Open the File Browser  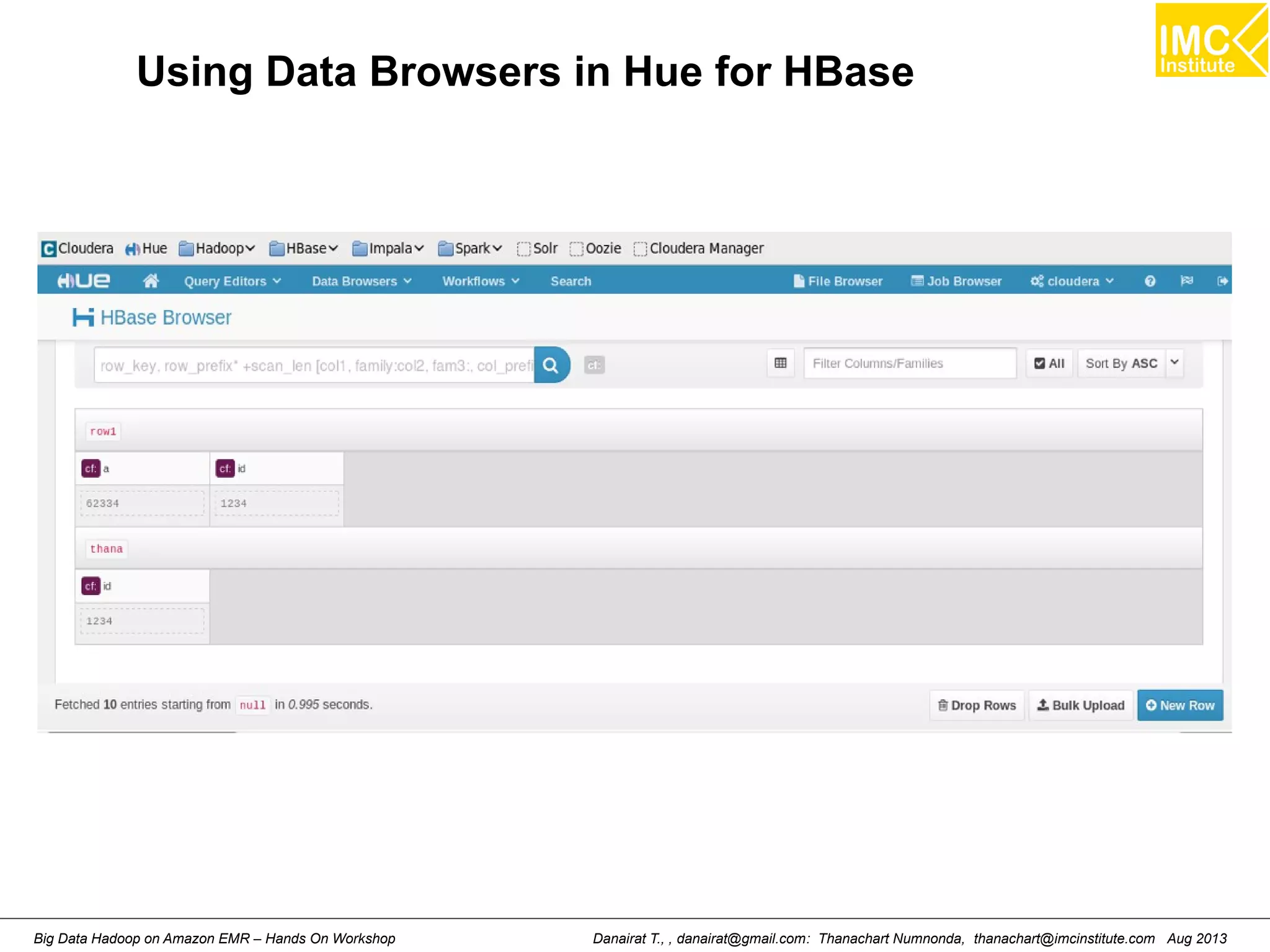coord(838,281)
